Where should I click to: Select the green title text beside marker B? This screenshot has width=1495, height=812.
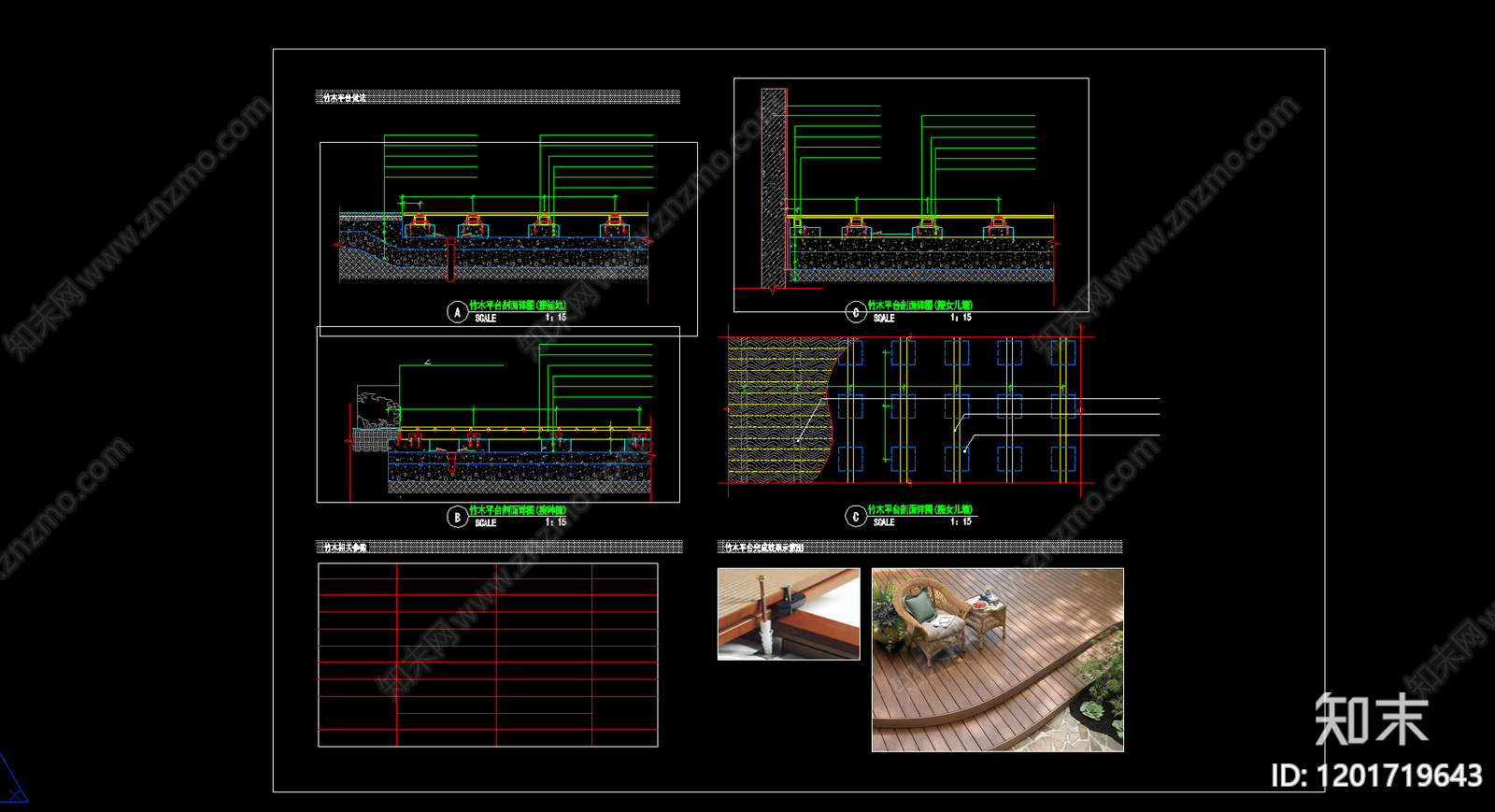pos(518,510)
